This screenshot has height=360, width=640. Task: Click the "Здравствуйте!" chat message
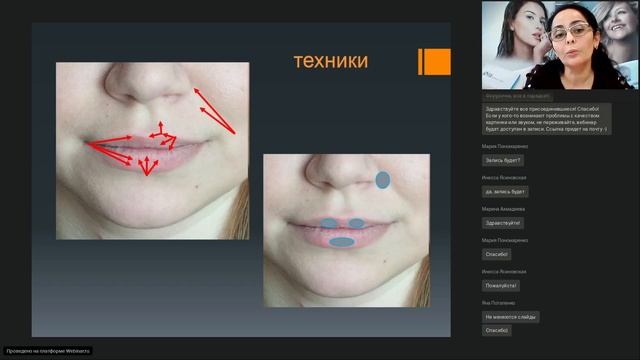[x=503, y=223]
